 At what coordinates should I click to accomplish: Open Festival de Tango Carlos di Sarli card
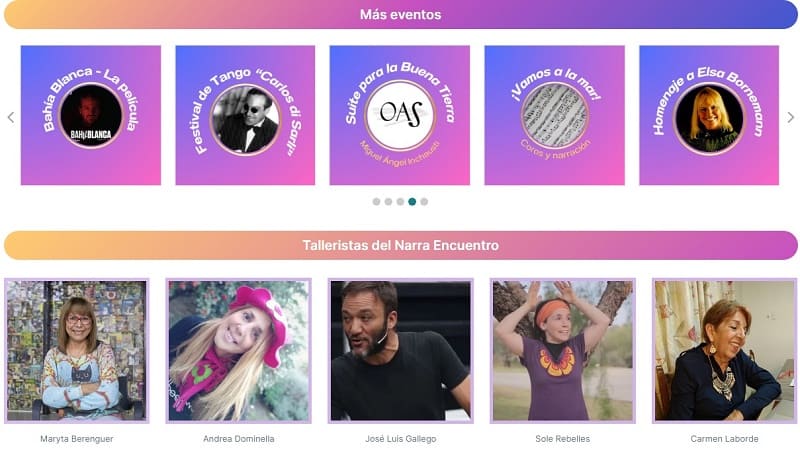(x=245, y=115)
